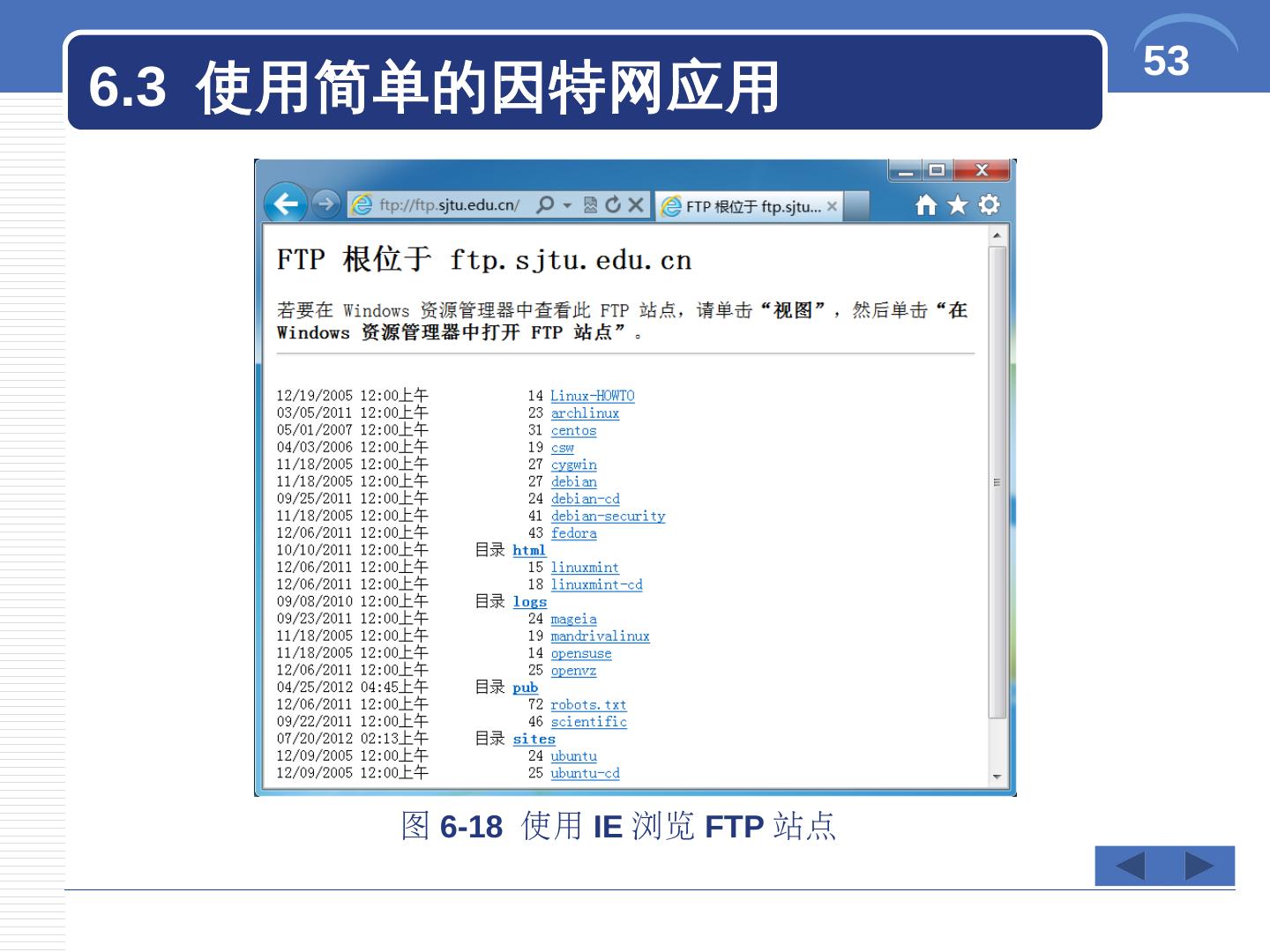Open the mageia link

point(573,619)
